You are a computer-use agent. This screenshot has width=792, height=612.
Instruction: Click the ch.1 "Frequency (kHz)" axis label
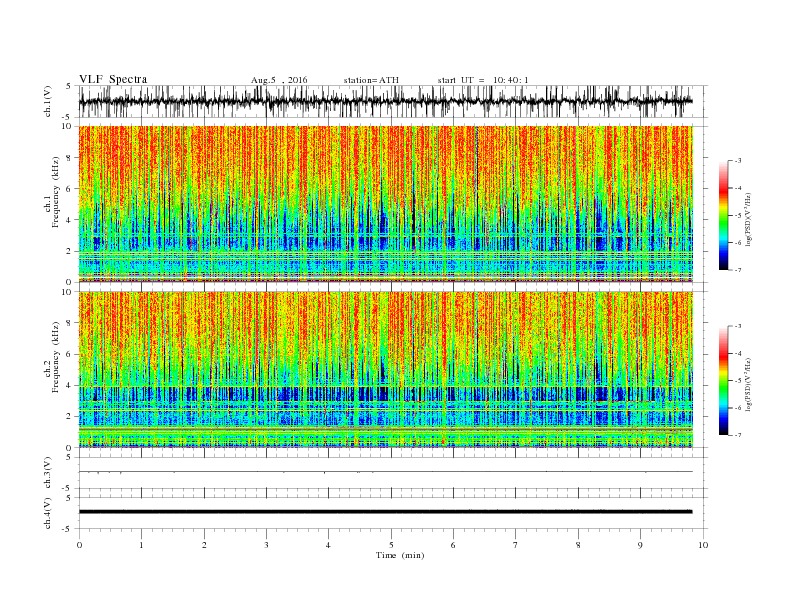[56, 192]
